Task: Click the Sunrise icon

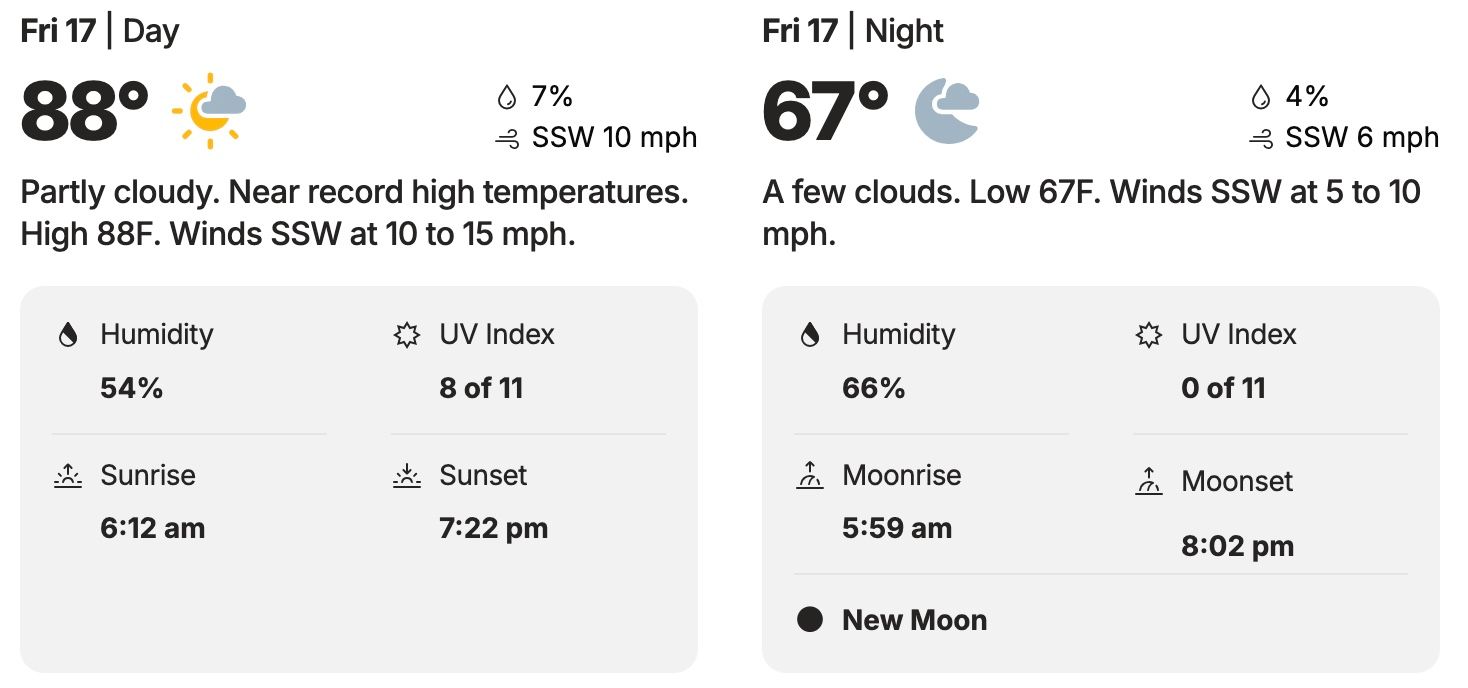Action: pyautogui.click(x=67, y=475)
